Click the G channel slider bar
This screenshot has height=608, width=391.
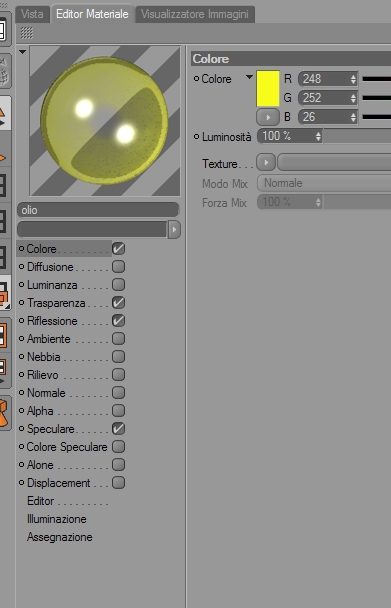click(x=376, y=98)
